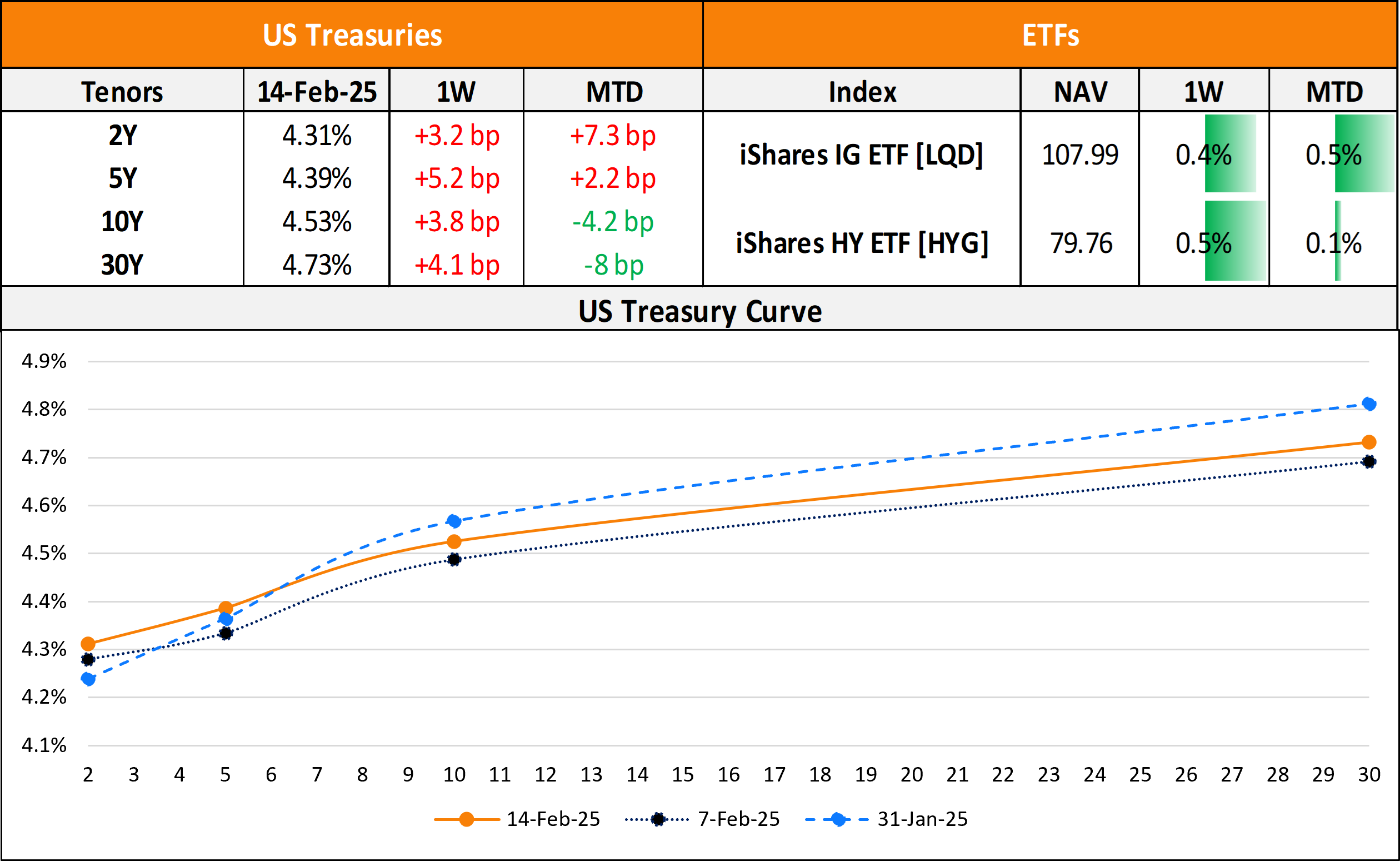The image size is (1400, 861).
Task: Click the iShares IG ETF [LQD] label
Action: pyautogui.click(x=862, y=155)
